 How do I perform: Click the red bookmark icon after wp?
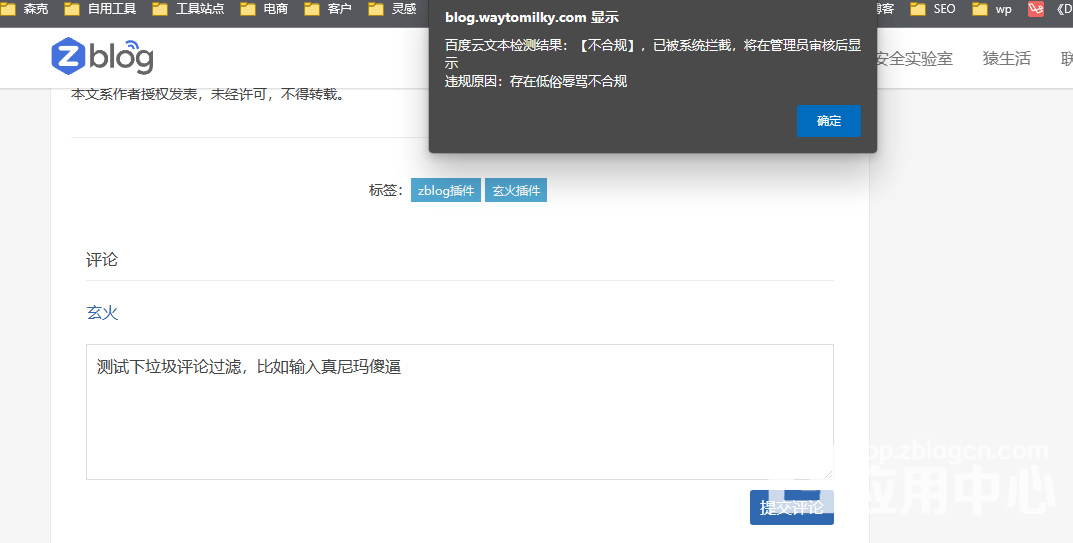point(1036,9)
